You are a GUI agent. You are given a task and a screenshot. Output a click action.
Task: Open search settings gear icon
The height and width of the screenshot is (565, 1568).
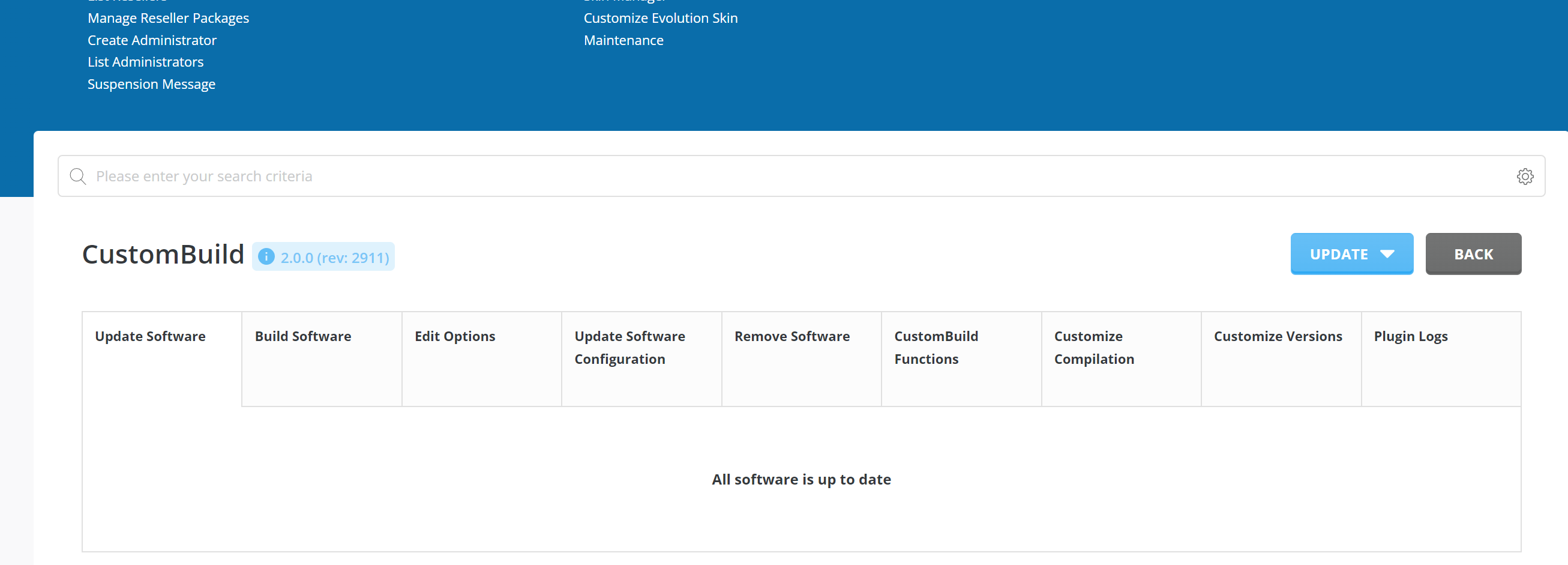click(1525, 177)
